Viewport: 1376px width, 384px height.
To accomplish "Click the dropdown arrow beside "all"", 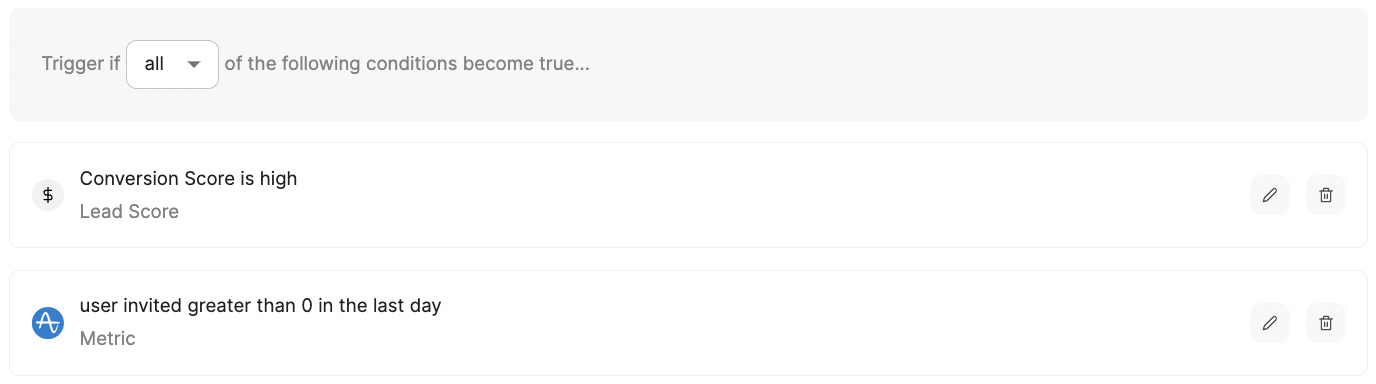I will [x=195, y=64].
